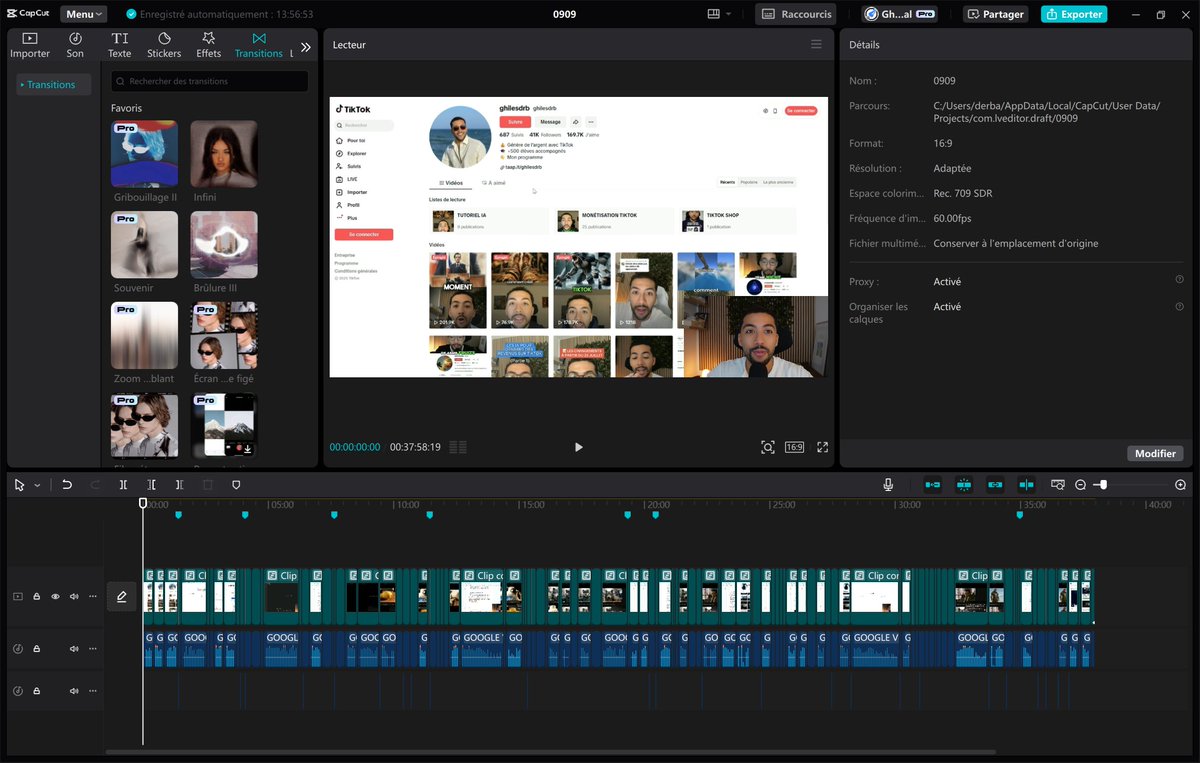Open the Importer tab
Image resolution: width=1200 pixels, height=763 pixels.
30,45
